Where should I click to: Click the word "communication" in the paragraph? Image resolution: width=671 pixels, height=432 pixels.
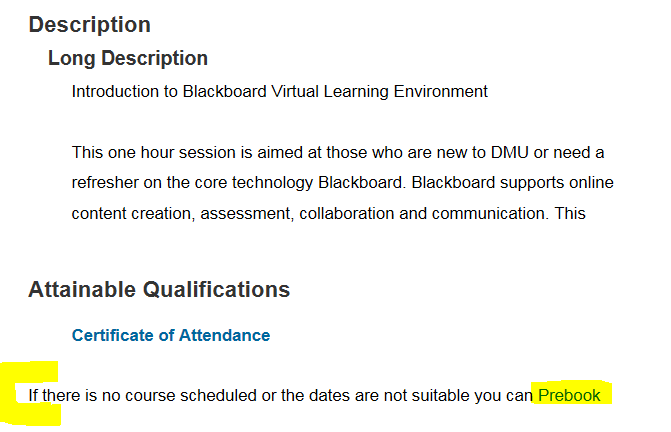coord(487,213)
